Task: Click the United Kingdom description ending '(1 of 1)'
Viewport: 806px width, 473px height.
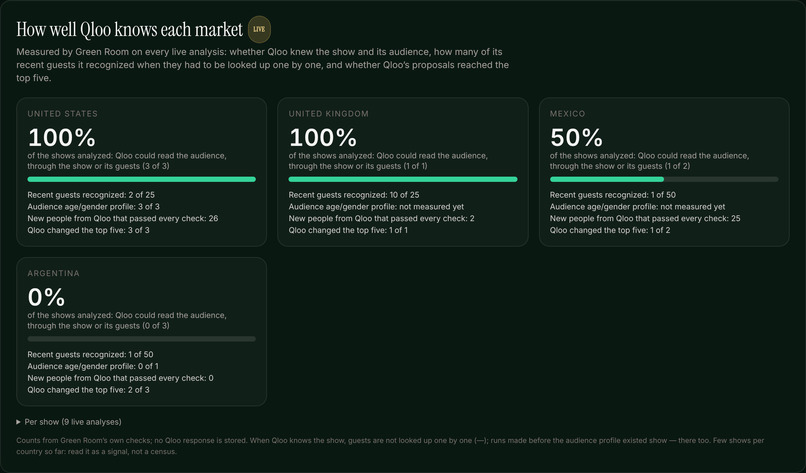Action: point(388,161)
